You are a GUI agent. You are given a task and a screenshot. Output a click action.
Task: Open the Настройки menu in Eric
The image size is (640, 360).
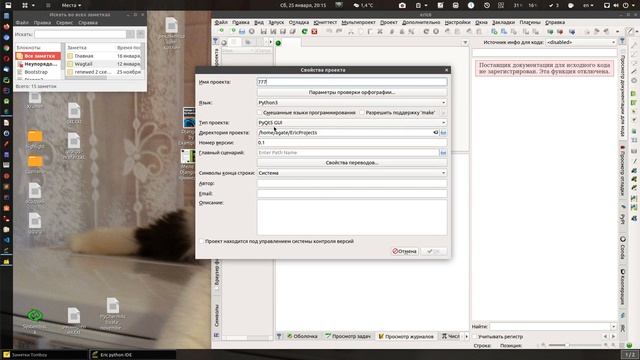(x=458, y=22)
